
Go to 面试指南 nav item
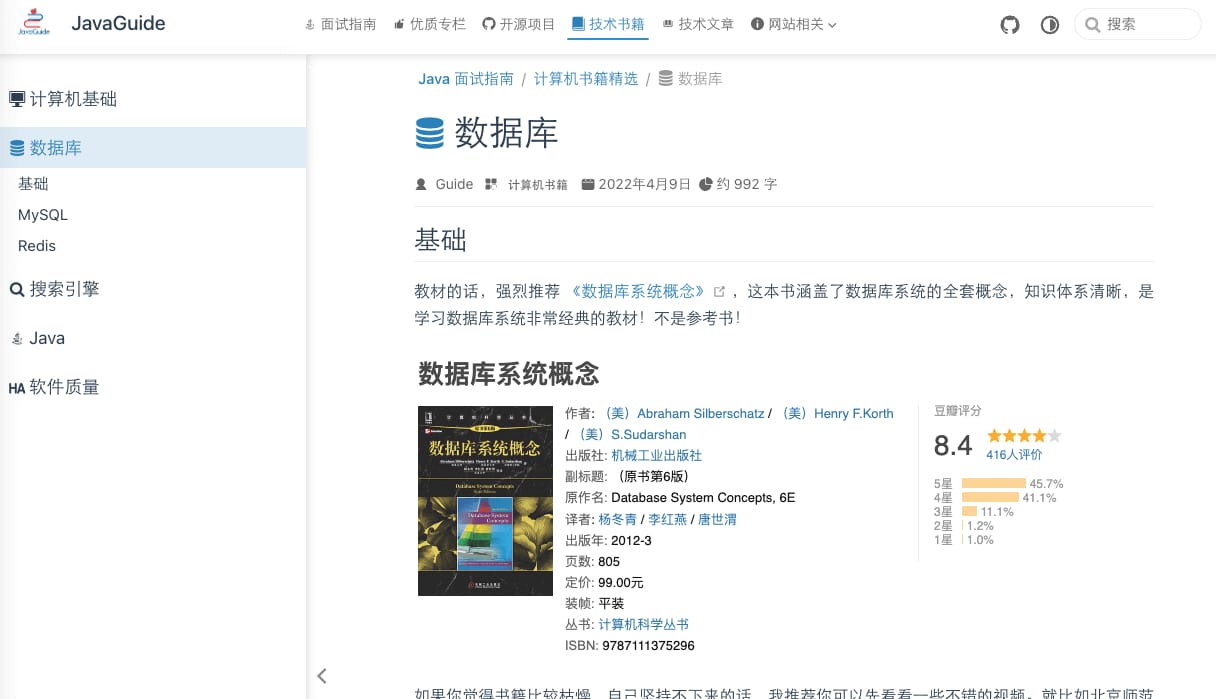coord(341,24)
